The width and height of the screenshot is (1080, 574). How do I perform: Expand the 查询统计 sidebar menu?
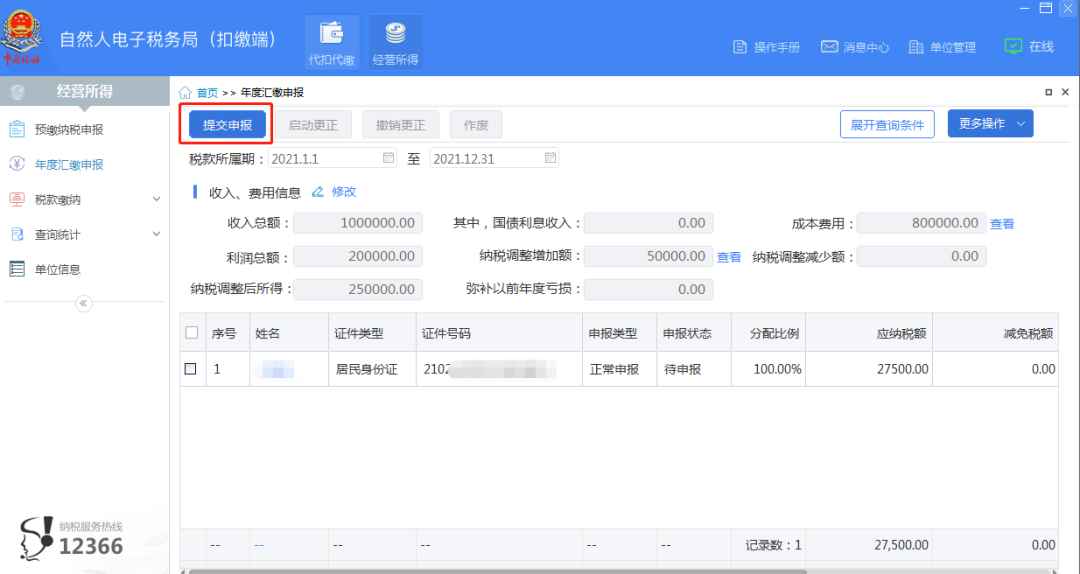156,234
